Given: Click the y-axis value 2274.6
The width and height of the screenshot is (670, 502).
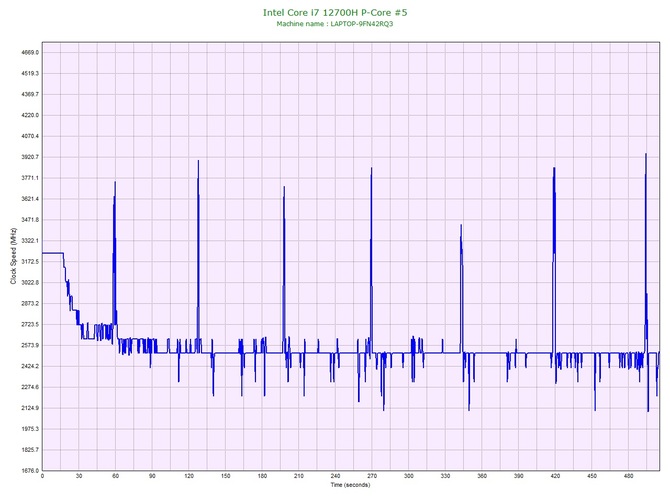Looking at the screenshot, I should (30, 388).
